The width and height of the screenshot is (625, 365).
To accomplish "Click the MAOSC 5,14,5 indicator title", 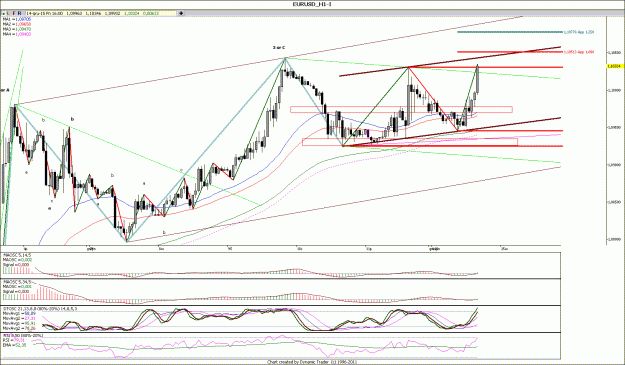I will [x=16, y=255].
